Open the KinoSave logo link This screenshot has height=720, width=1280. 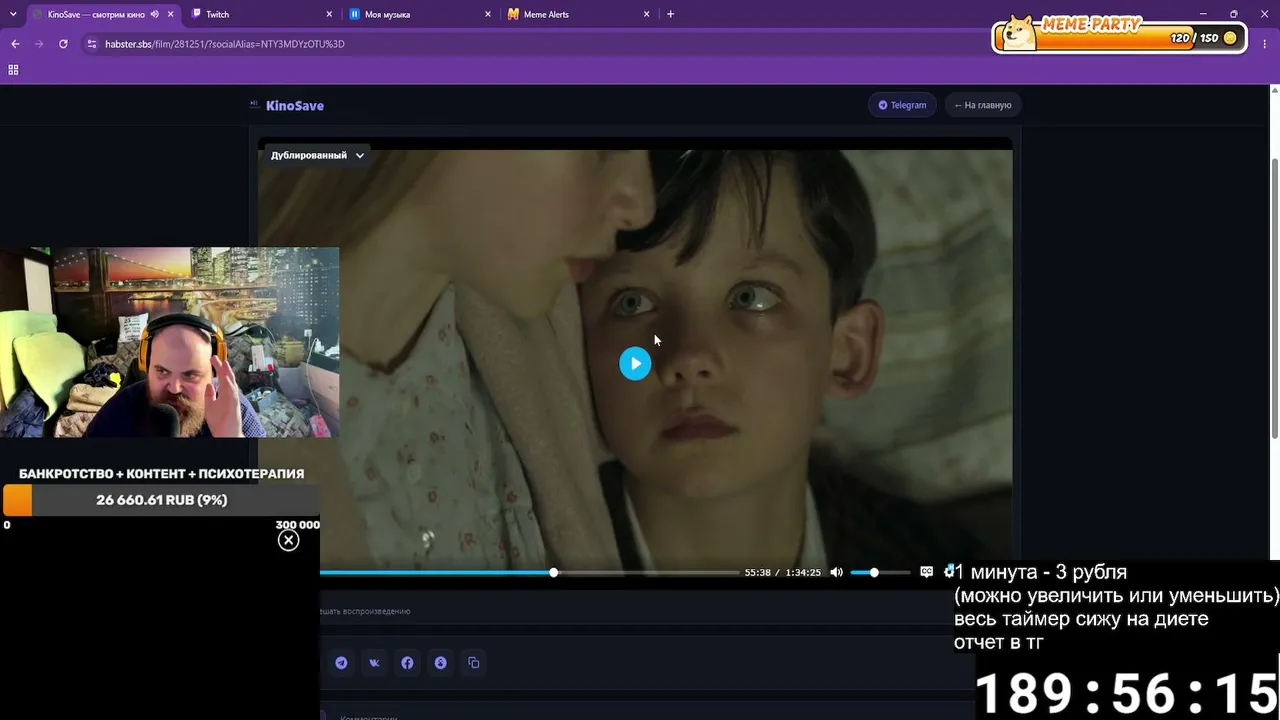tap(287, 105)
